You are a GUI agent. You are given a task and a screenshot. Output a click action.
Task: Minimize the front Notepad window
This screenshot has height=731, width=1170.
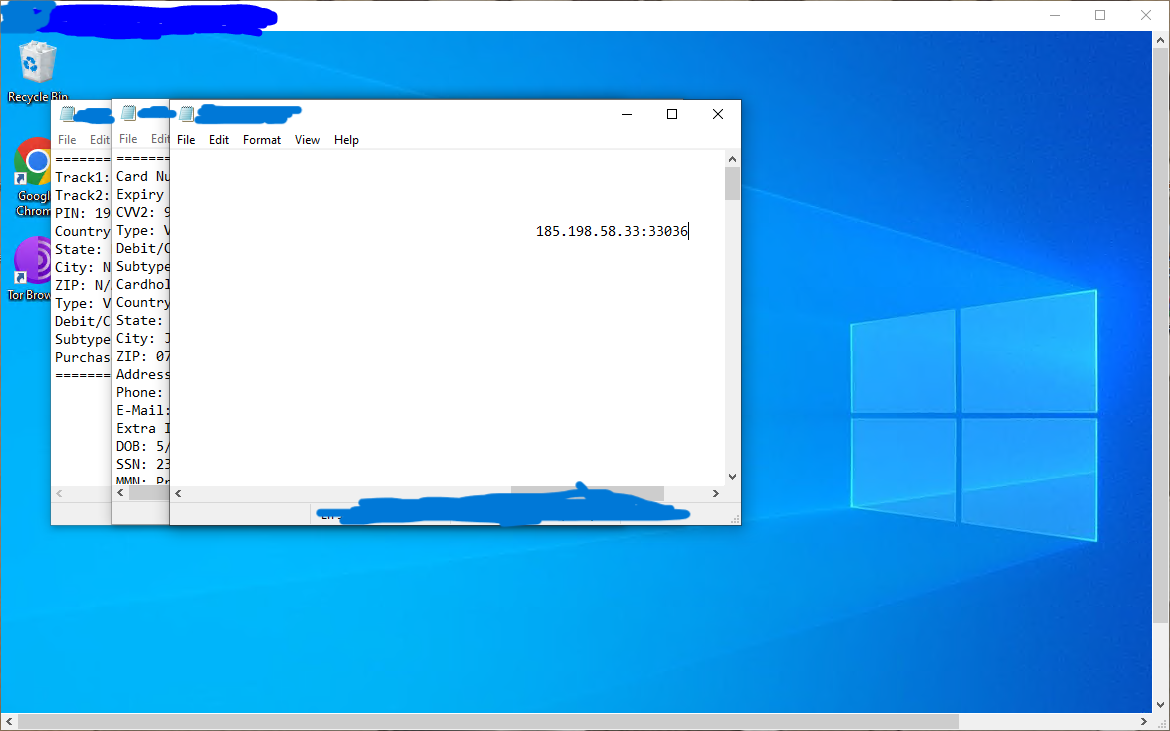click(x=626, y=114)
